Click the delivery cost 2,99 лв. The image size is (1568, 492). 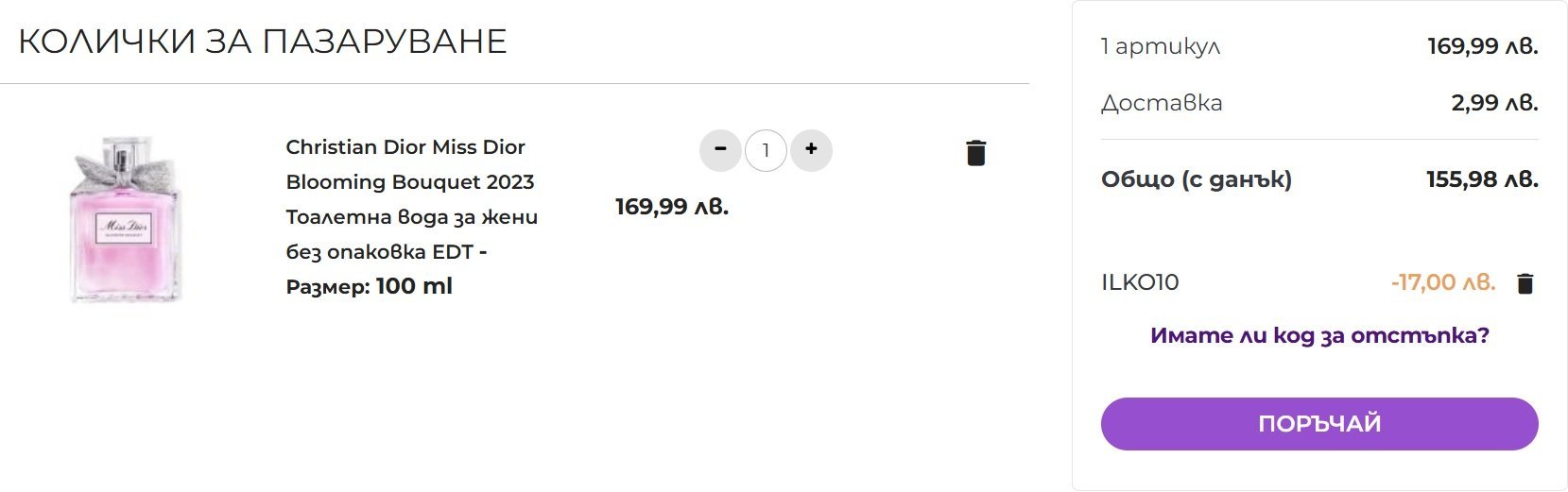(1494, 103)
